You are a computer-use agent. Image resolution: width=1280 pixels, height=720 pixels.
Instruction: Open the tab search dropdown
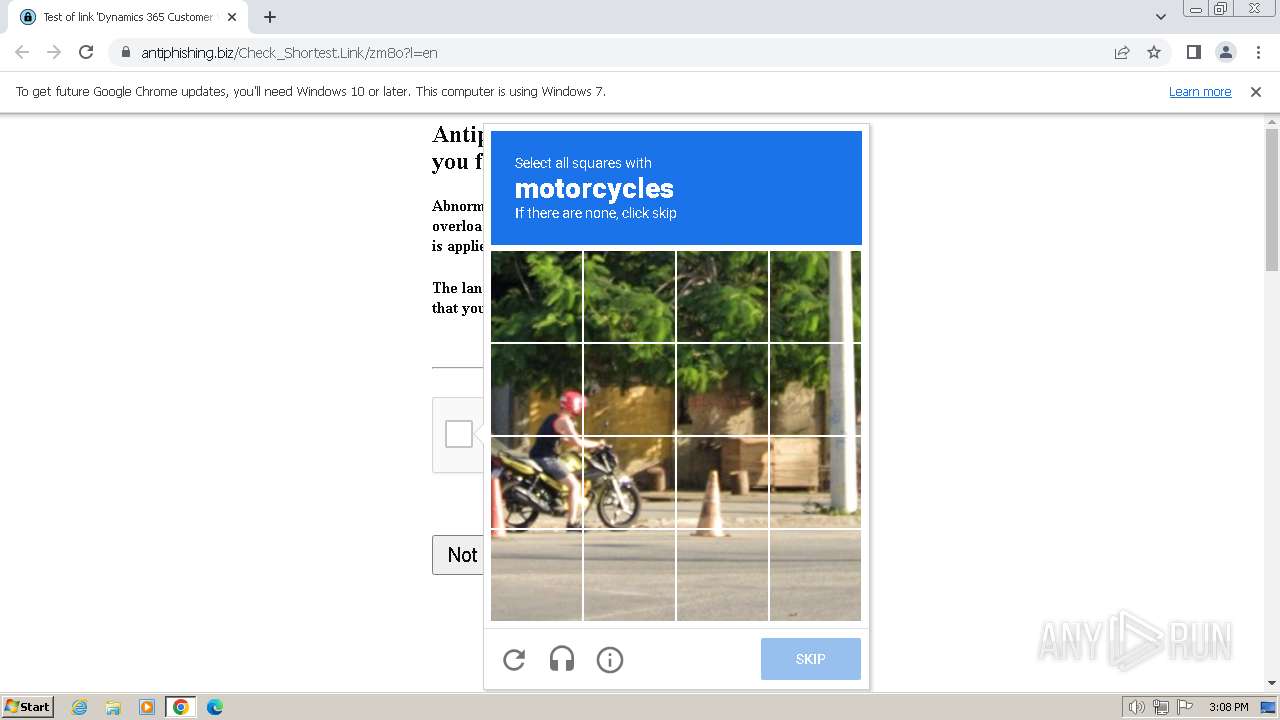(1161, 17)
